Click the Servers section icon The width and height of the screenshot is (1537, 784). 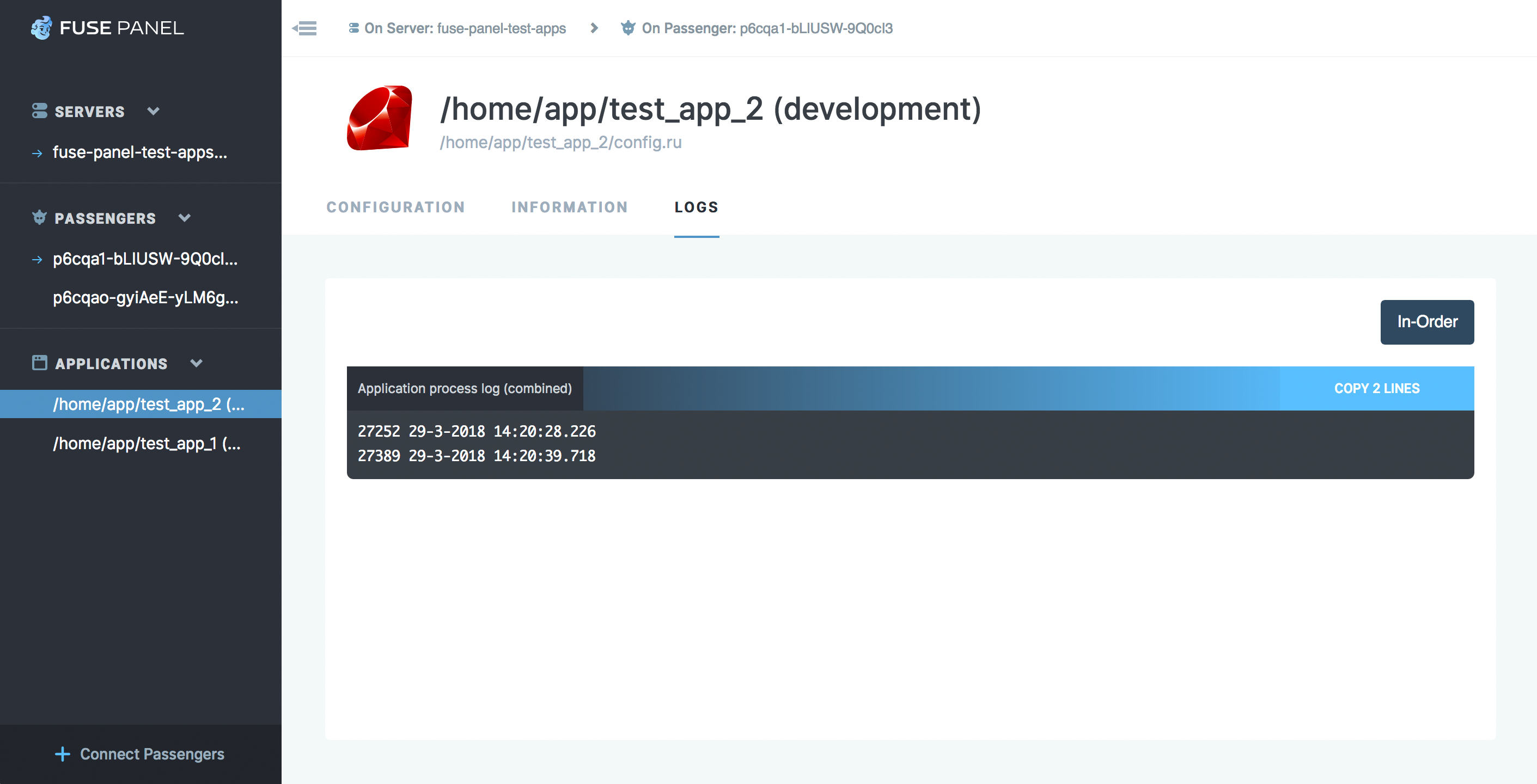39,111
